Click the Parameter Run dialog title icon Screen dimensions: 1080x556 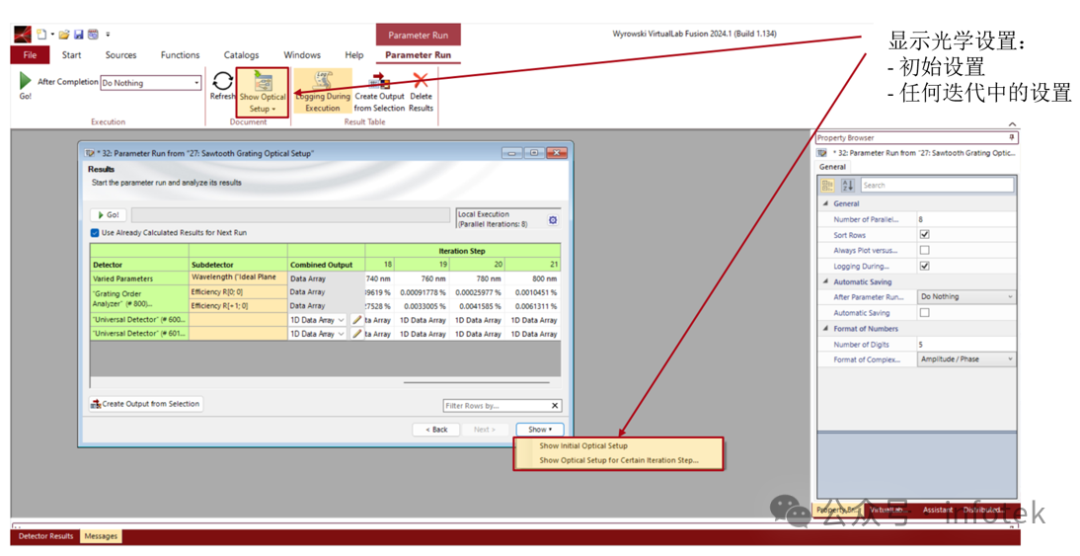[x=90, y=154]
